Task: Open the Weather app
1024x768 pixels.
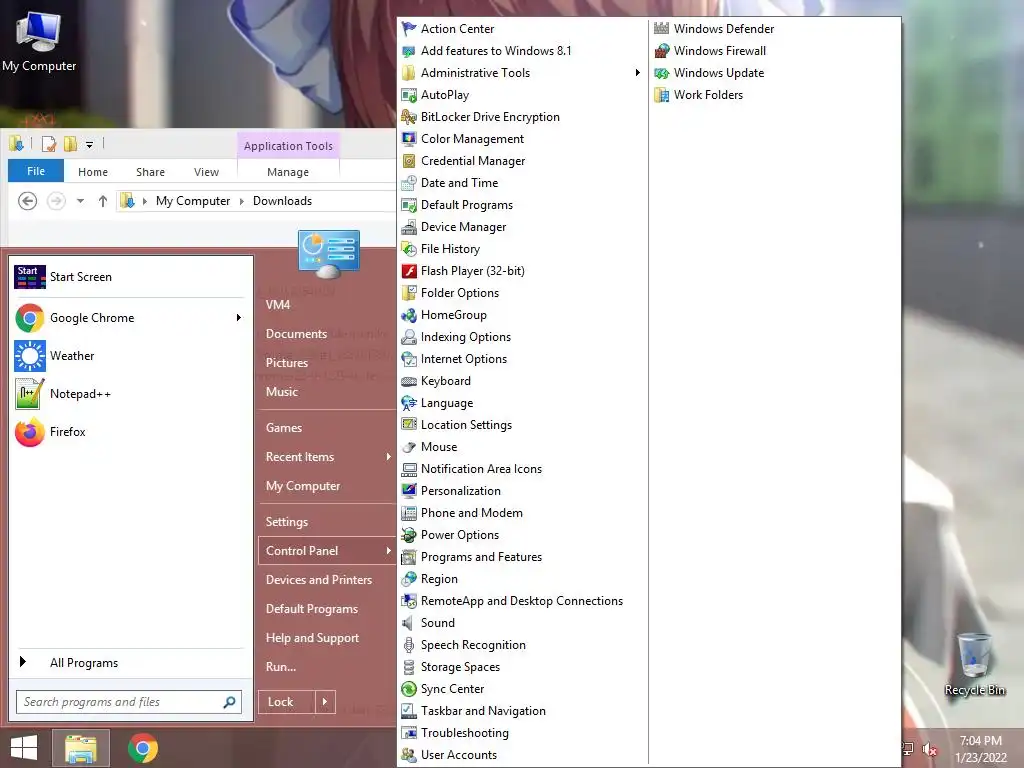Action: [129, 356]
